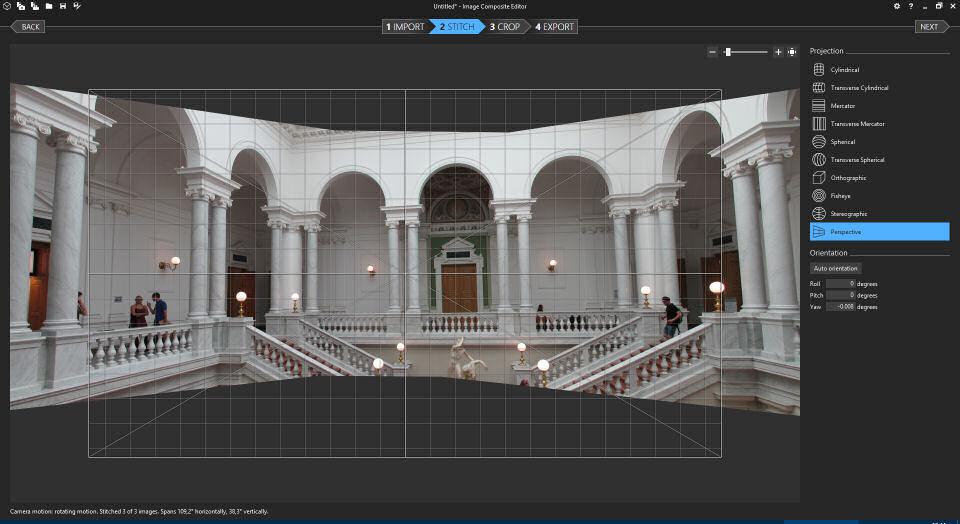960x524 pixels.
Task: Click the NEXT button
Action: pos(929,27)
